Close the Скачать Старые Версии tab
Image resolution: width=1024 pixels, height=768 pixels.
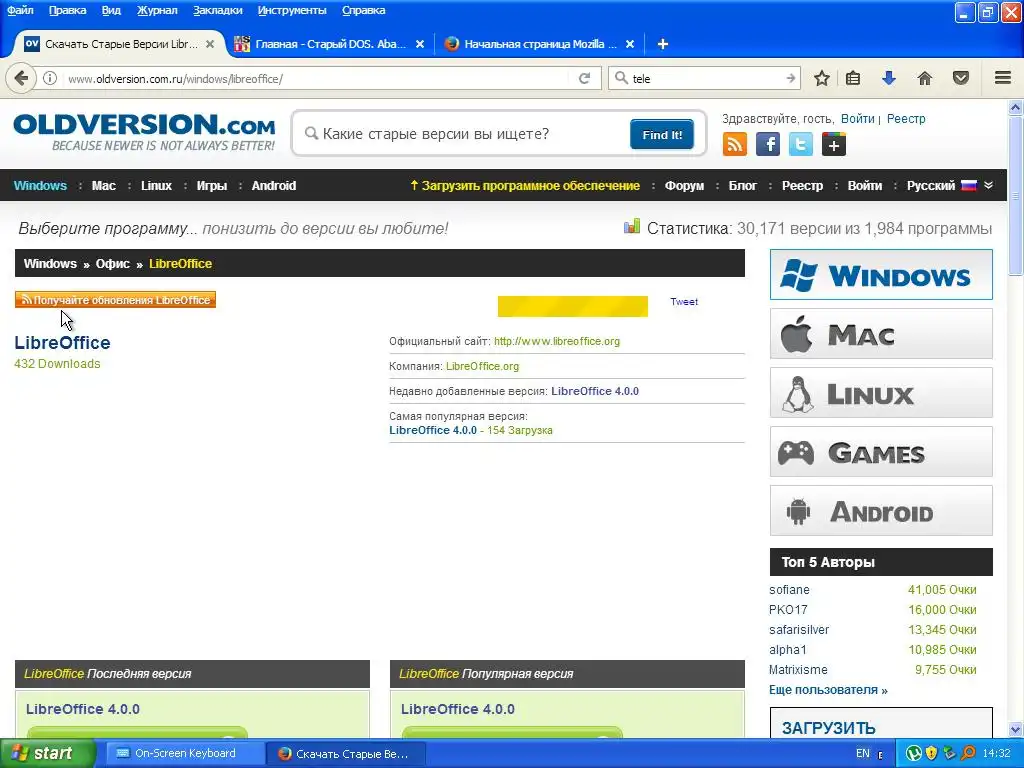pyautogui.click(x=210, y=44)
